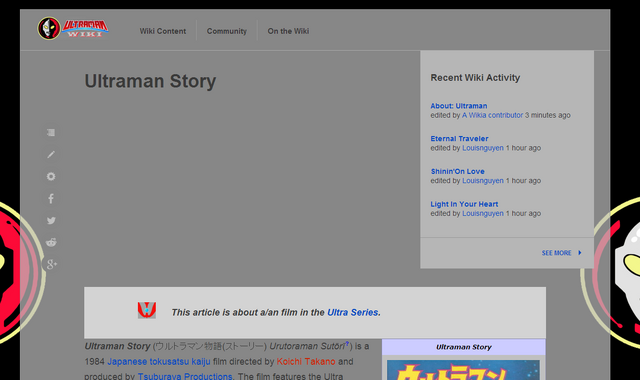Image resolution: width=640 pixels, height=380 pixels.
Task: Open Louisnguyen link under Shinin'On Love
Action: (x=483, y=180)
